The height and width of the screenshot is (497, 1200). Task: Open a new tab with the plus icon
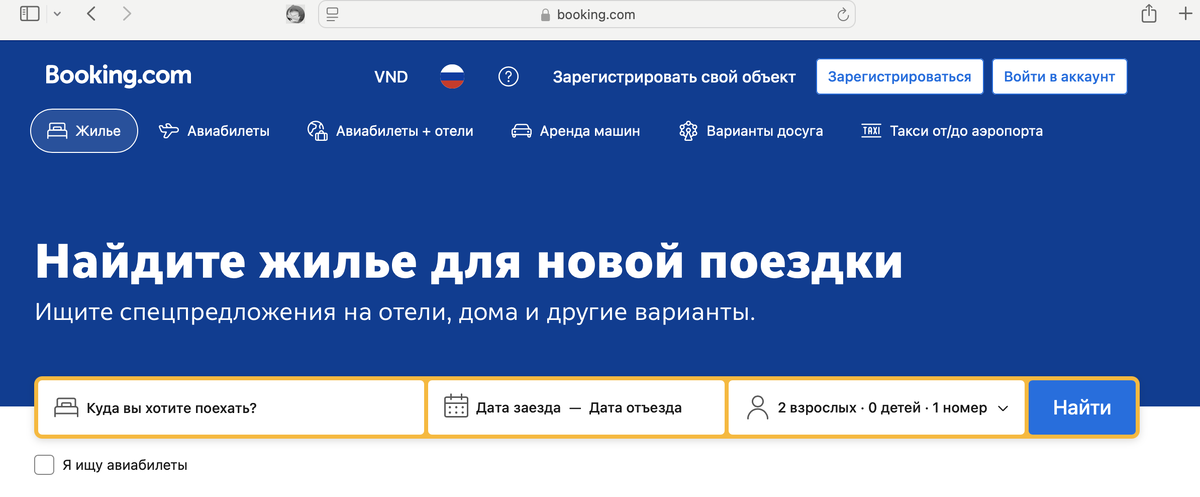tap(1185, 14)
